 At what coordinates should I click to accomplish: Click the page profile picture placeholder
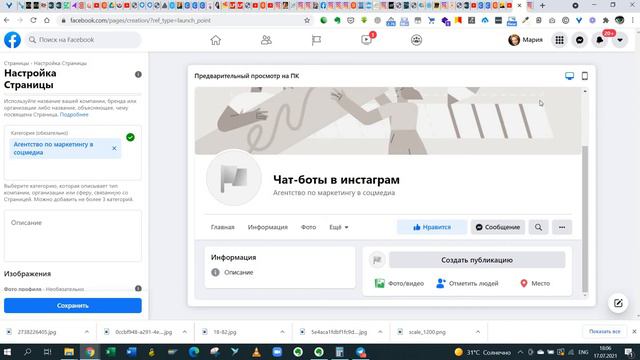[234, 178]
